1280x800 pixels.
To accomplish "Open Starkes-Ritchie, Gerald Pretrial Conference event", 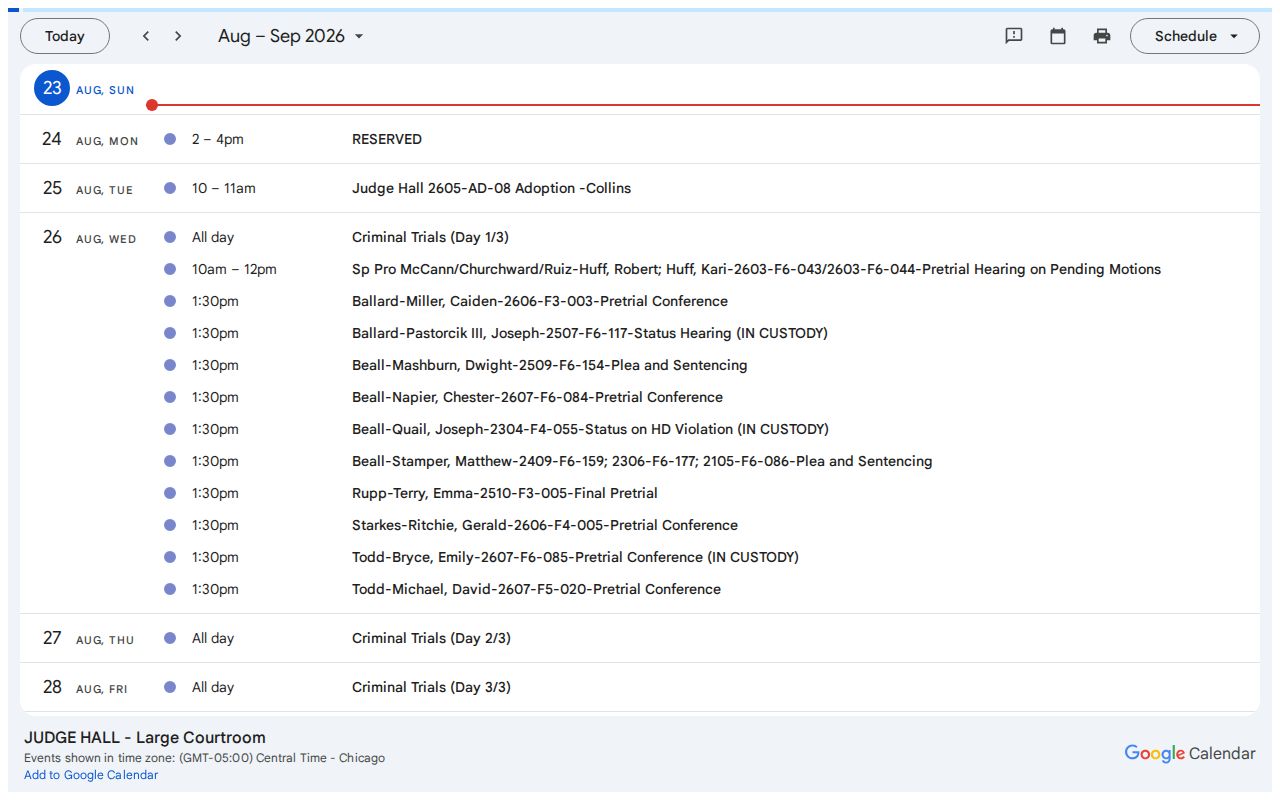I will 545,525.
